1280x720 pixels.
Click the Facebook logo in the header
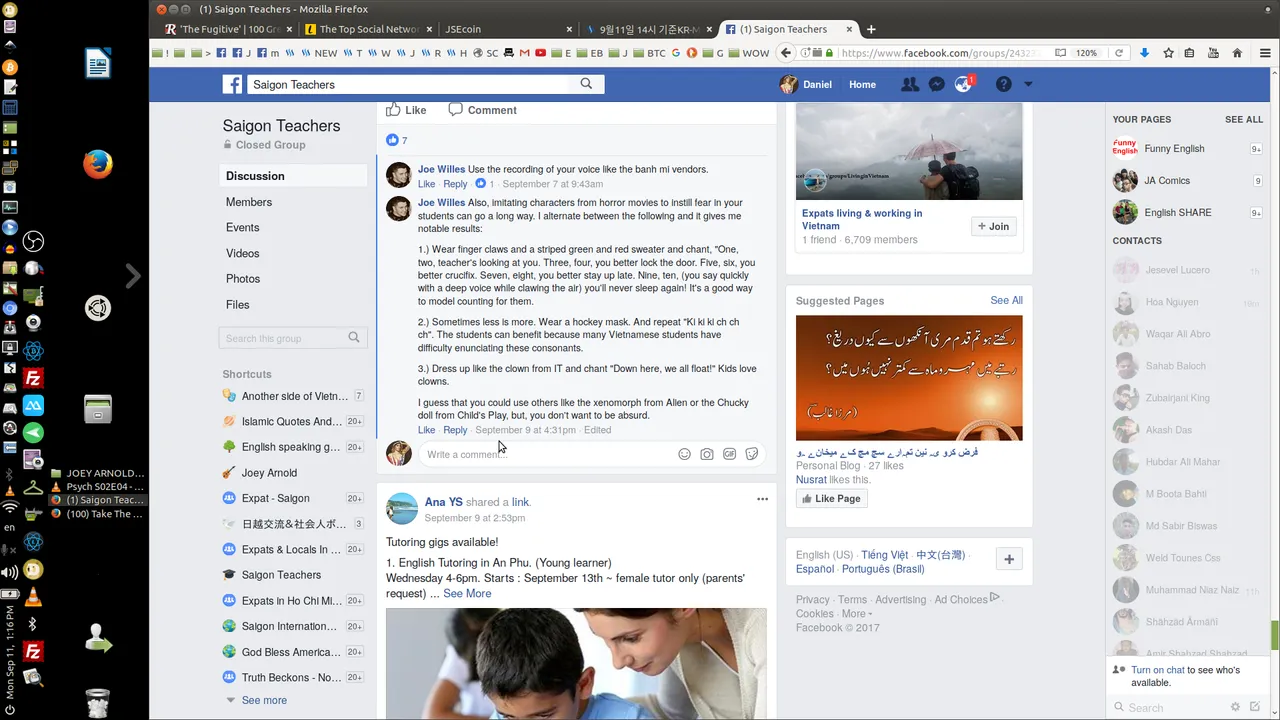tap(232, 85)
